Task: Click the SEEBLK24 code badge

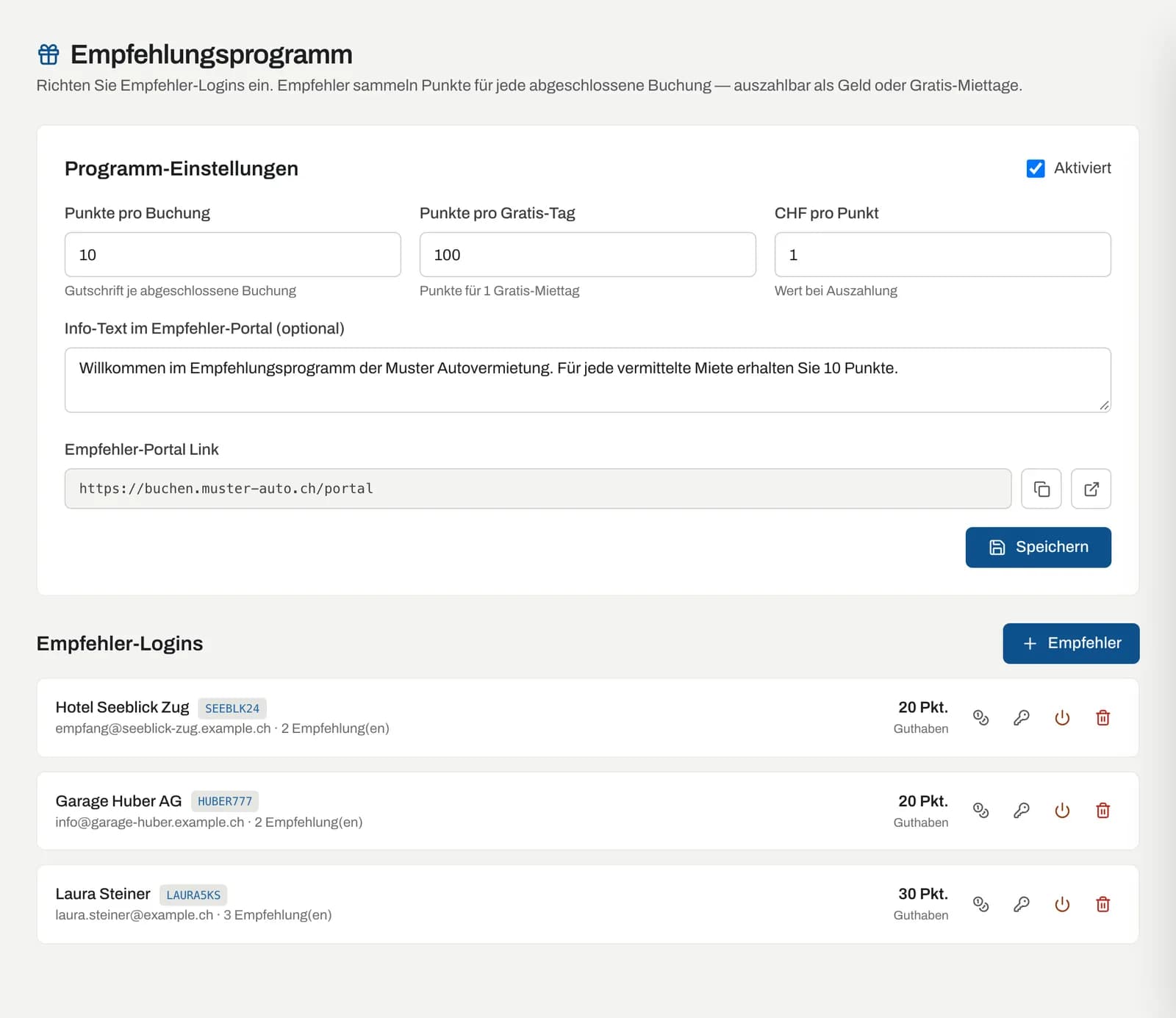Action: (232, 709)
